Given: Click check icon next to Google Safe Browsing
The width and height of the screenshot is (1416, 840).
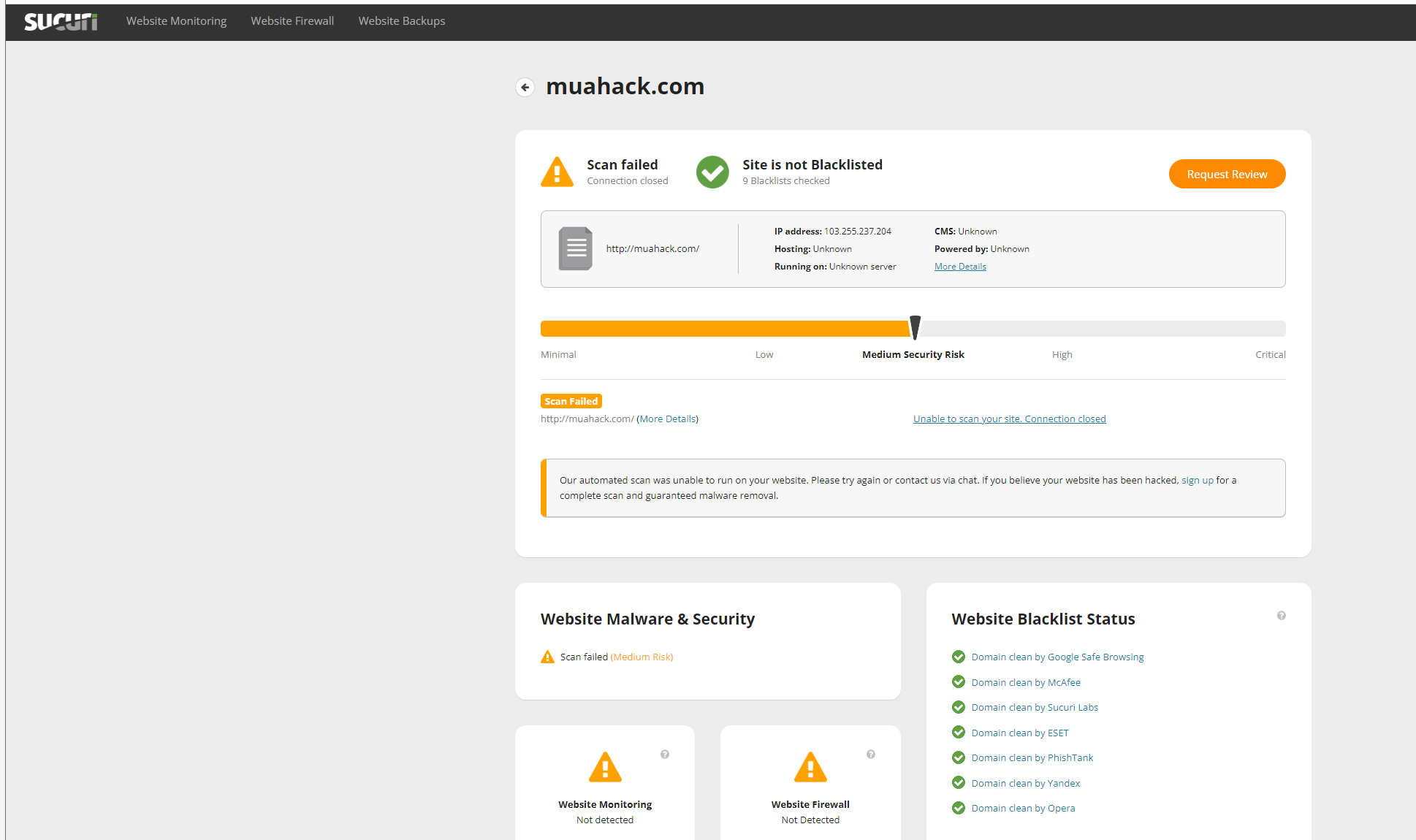Looking at the screenshot, I should pos(959,657).
